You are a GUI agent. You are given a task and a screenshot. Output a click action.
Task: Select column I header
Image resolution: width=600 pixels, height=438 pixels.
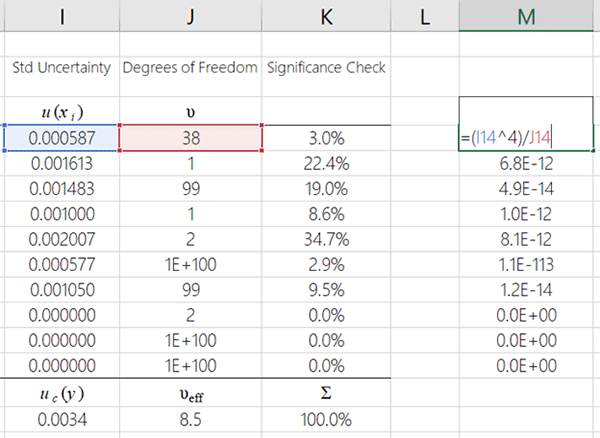[62, 16]
